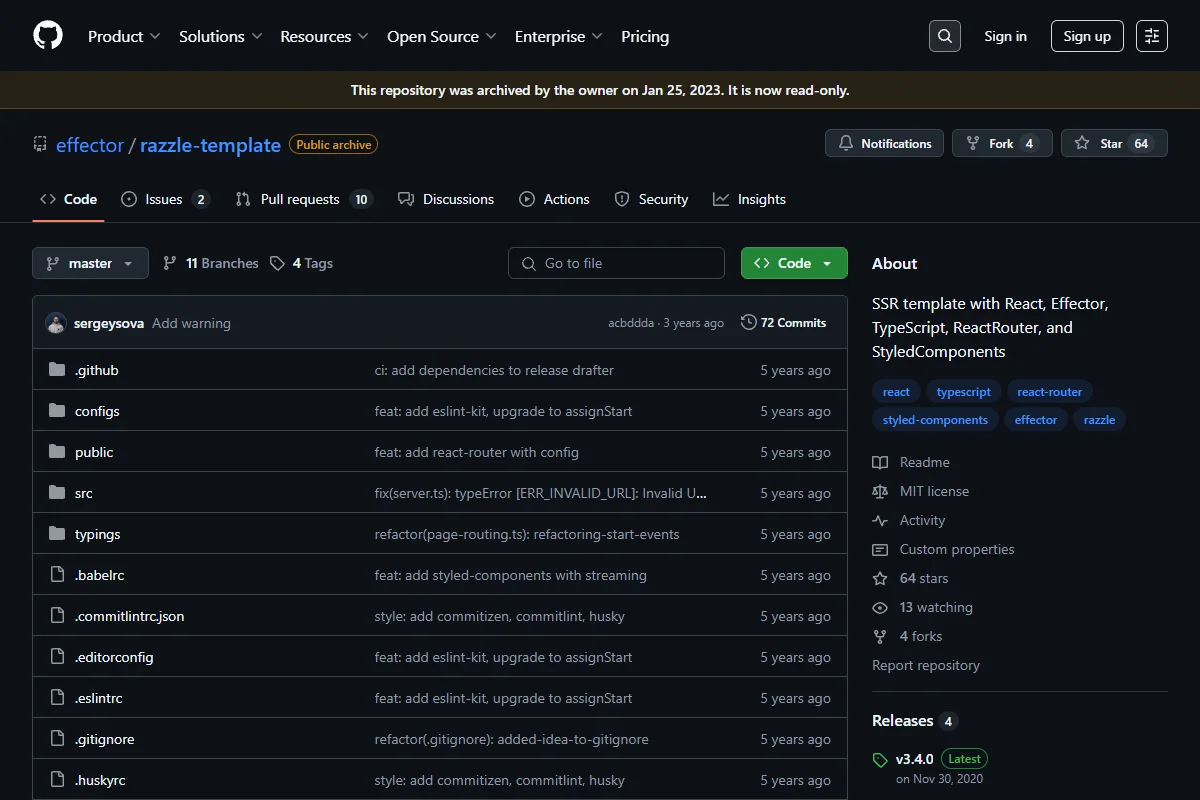Expand the Open Source navigation menu
Image resolution: width=1200 pixels, height=800 pixels.
click(442, 36)
